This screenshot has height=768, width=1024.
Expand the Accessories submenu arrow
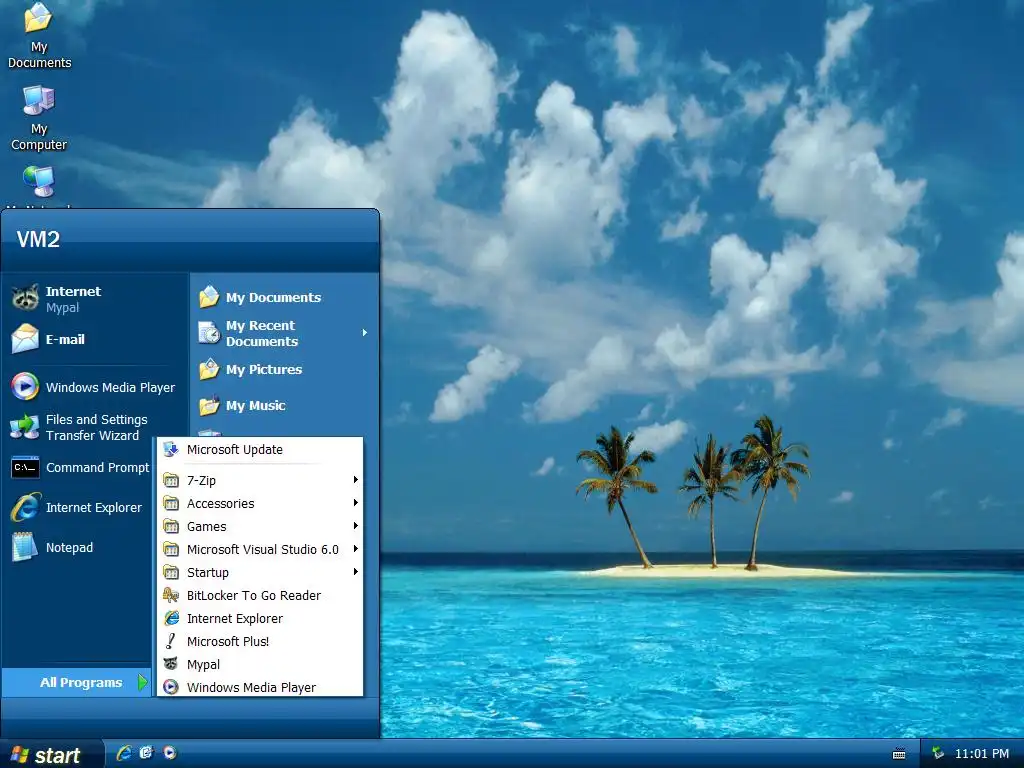(x=355, y=503)
